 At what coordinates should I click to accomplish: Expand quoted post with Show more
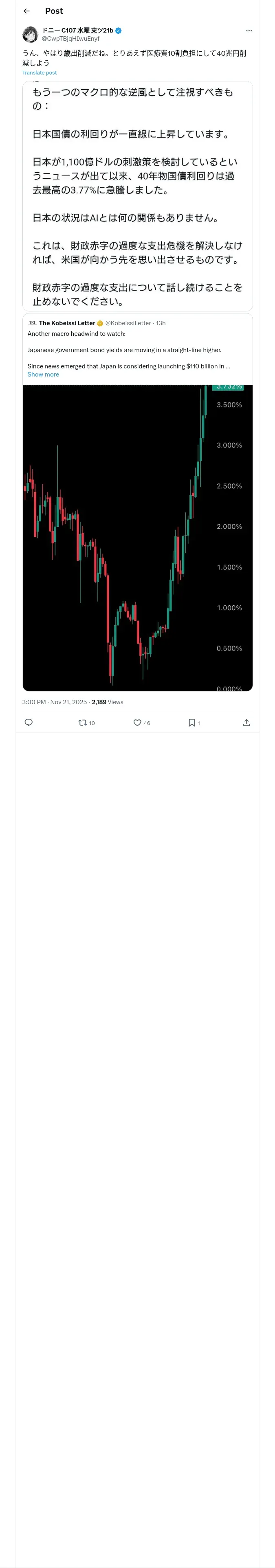(x=43, y=374)
